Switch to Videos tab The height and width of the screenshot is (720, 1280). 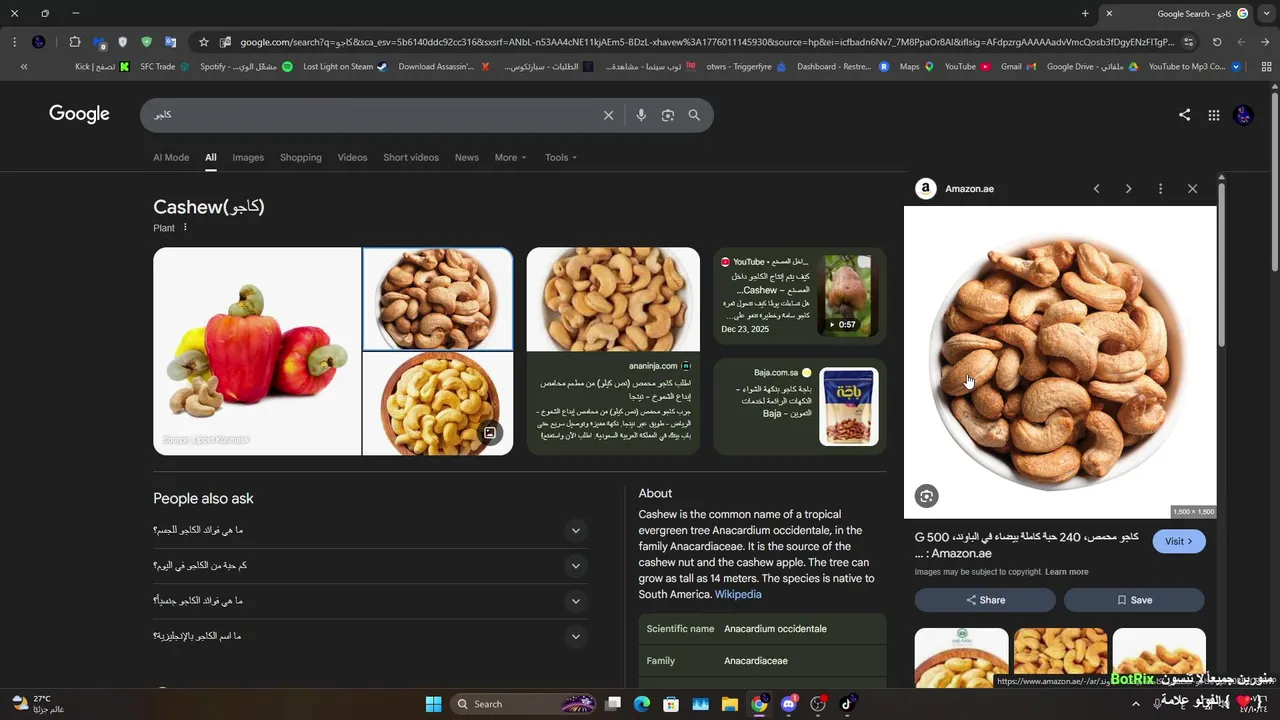[x=352, y=157]
